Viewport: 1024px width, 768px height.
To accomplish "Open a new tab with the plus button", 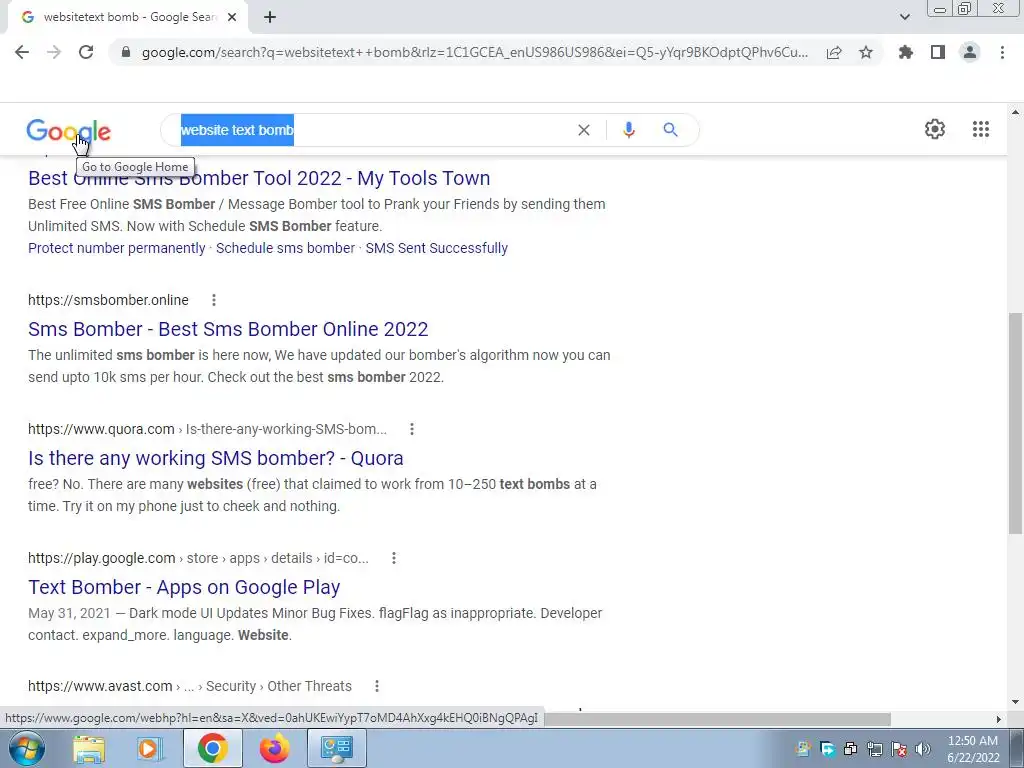I will click(x=270, y=17).
